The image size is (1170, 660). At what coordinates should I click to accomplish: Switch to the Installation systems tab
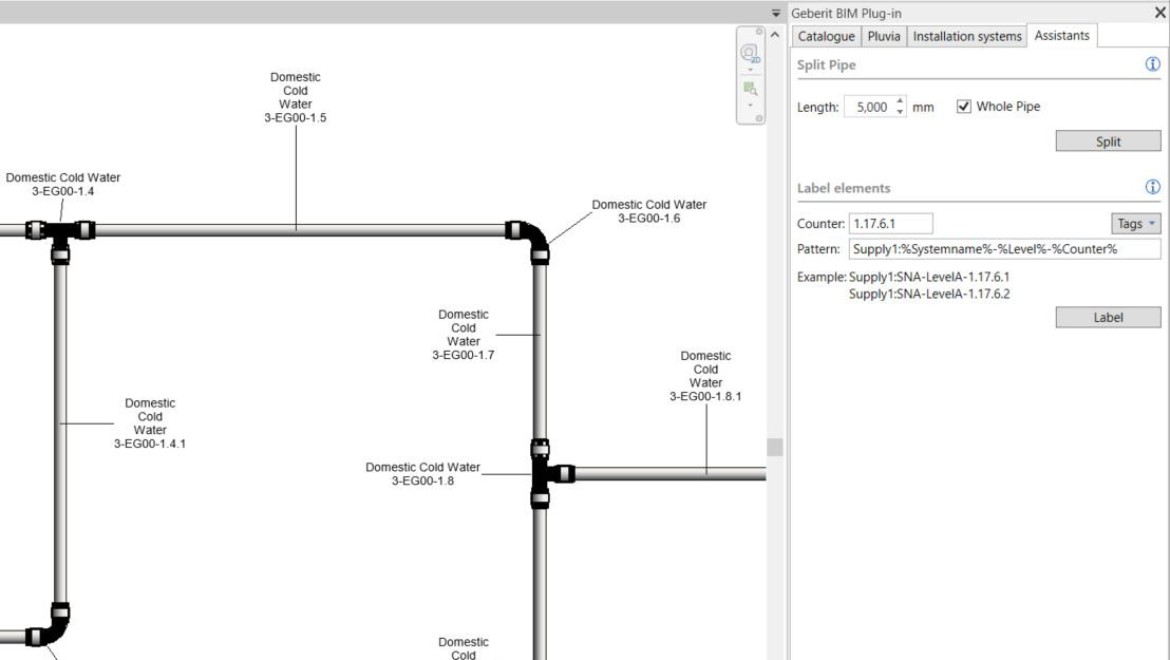[x=967, y=36]
